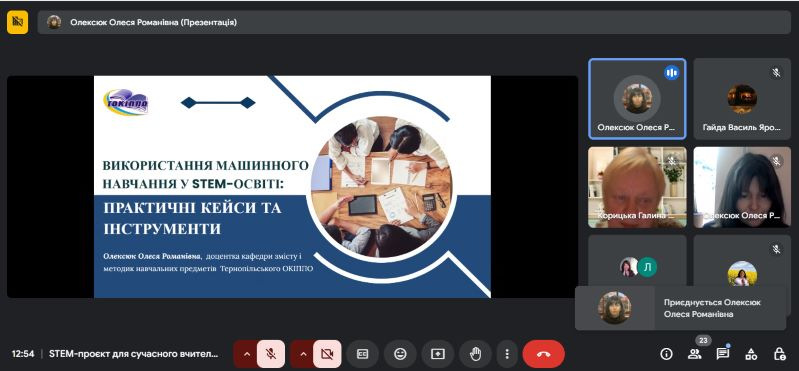The width and height of the screenshot is (799, 371).
Task: Leave the call with red button
Action: (543, 354)
